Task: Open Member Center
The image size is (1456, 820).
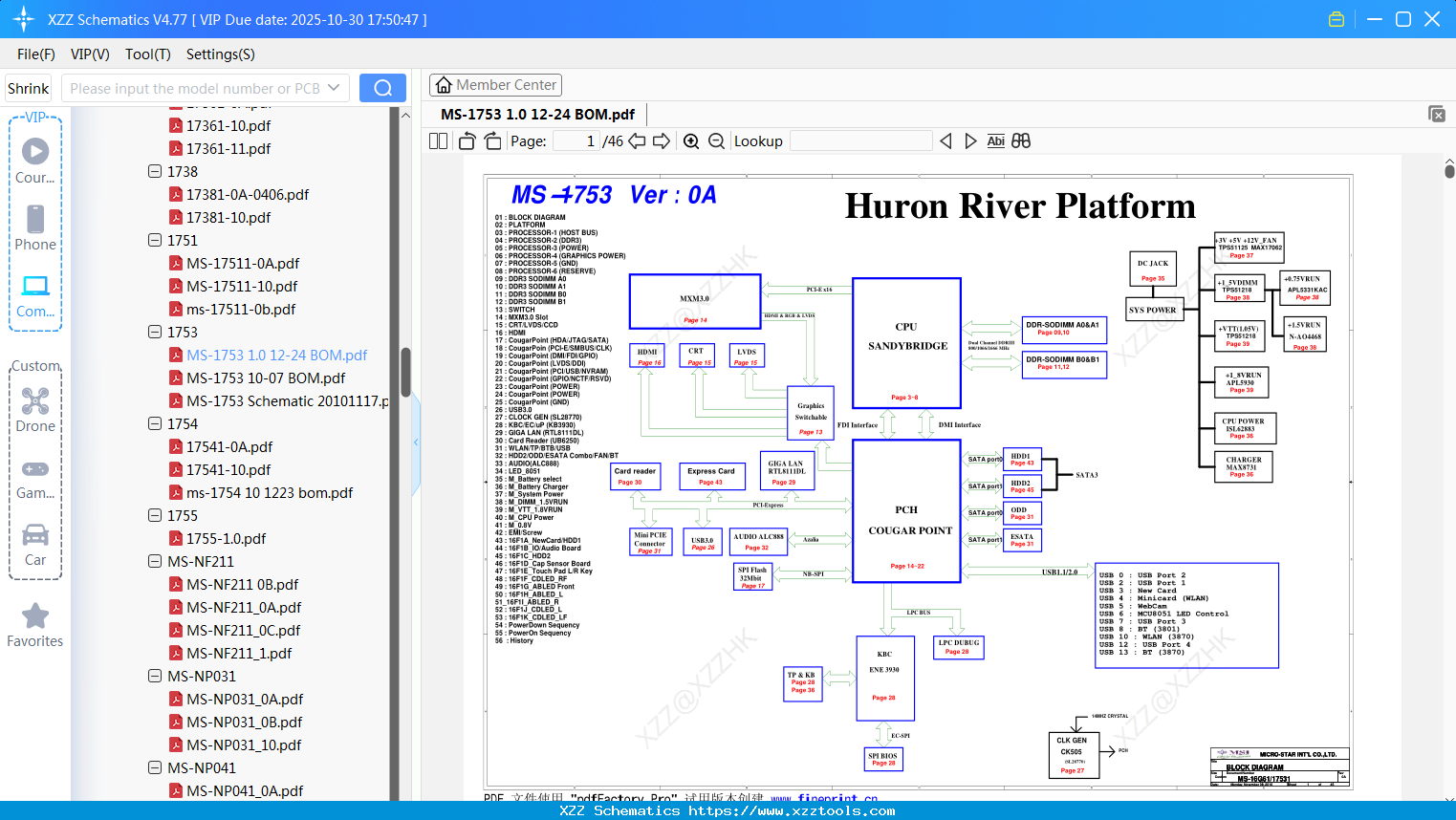Action: pos(495,85)
